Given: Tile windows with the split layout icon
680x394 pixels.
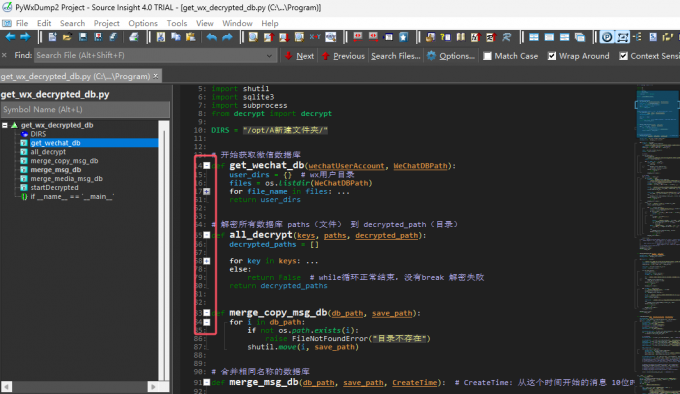Looking at the screenshot, I should (x=534, y=37).
